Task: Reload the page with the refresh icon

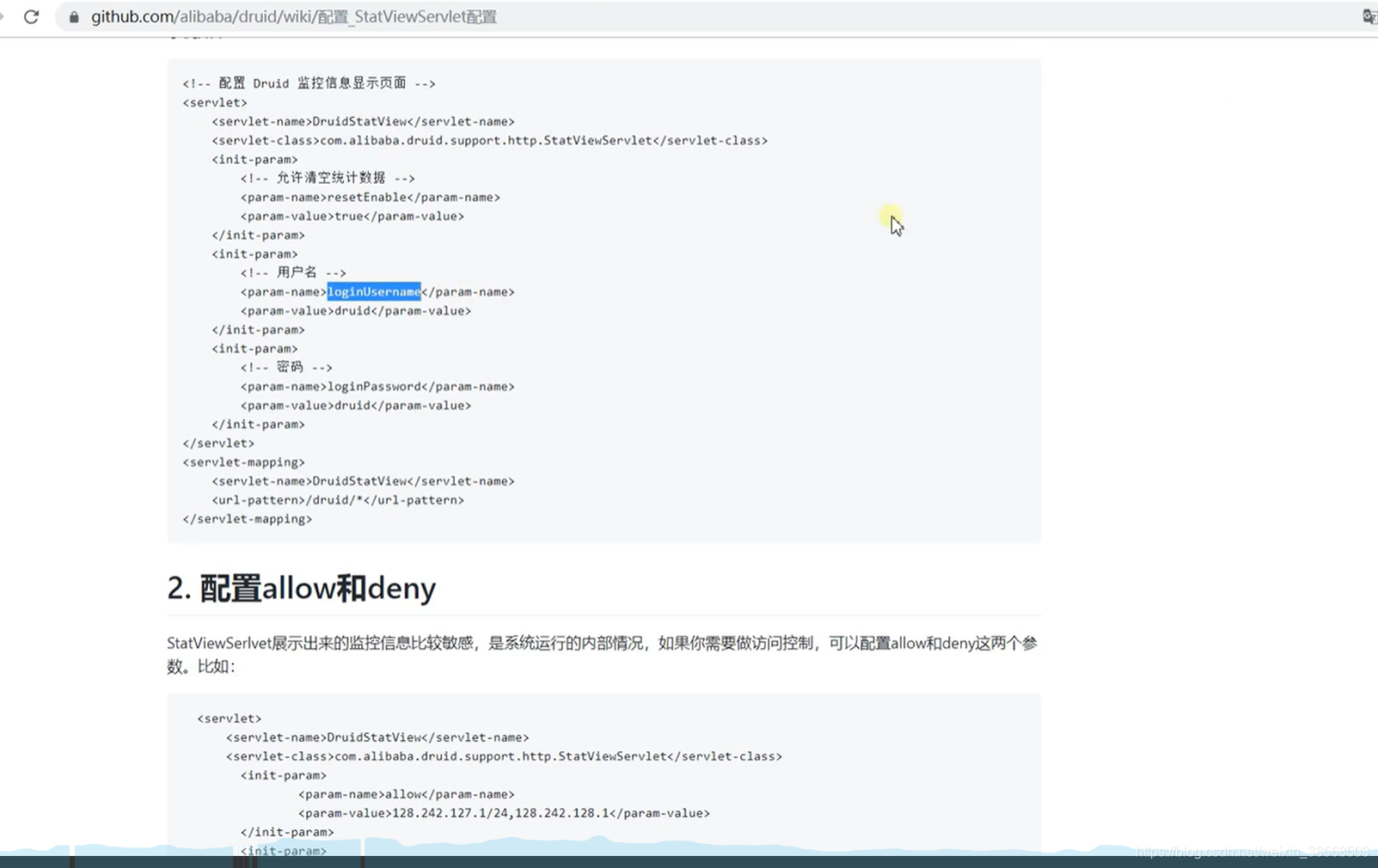Action: coord(32,16)
